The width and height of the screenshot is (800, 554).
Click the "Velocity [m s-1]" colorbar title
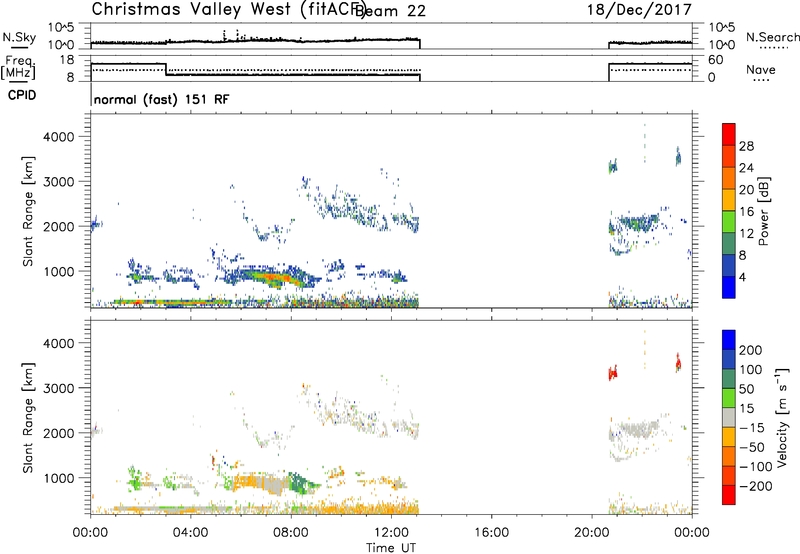[x=781, y=418]
